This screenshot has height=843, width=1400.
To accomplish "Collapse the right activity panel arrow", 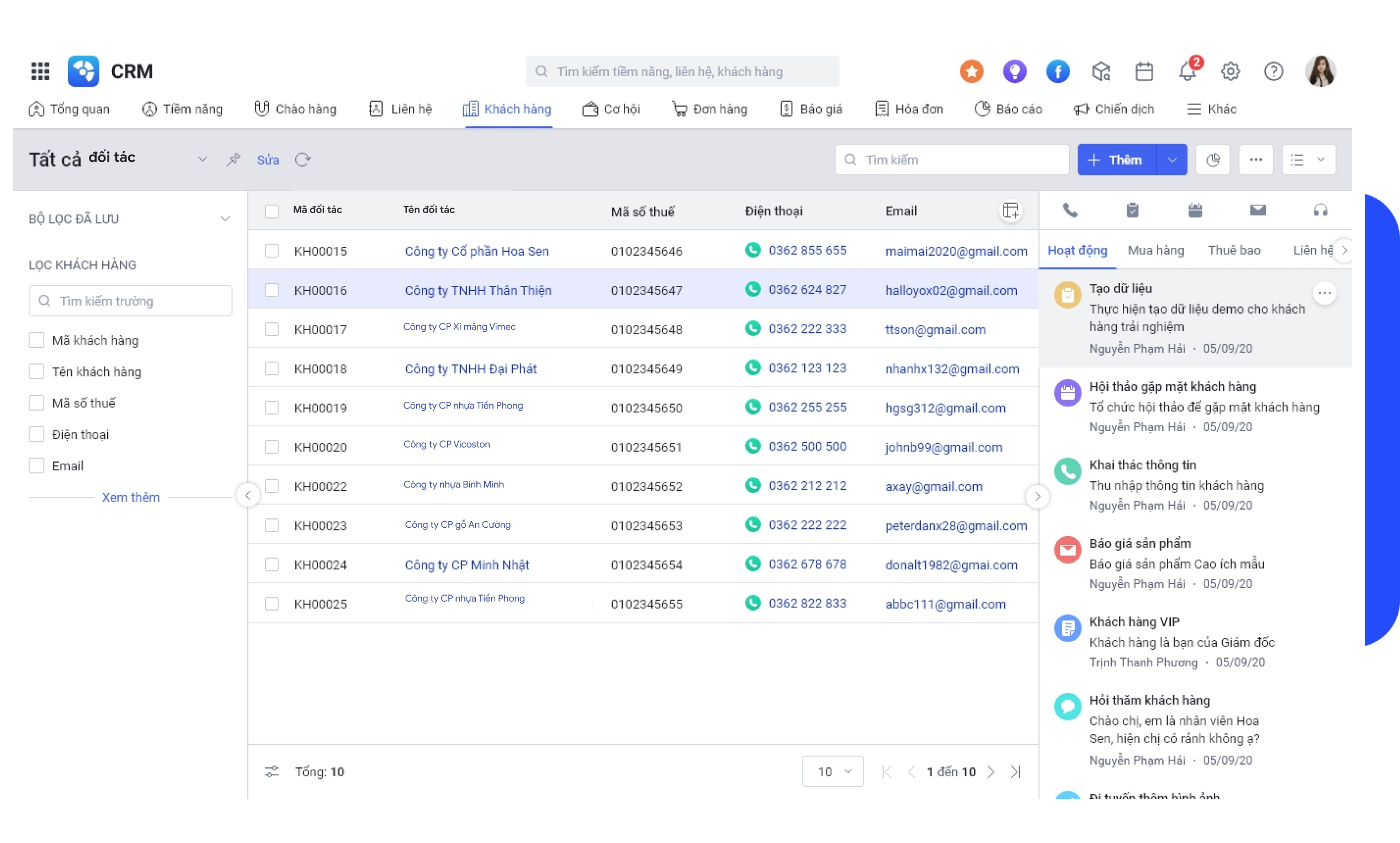I will click(x=1037, y=496).
